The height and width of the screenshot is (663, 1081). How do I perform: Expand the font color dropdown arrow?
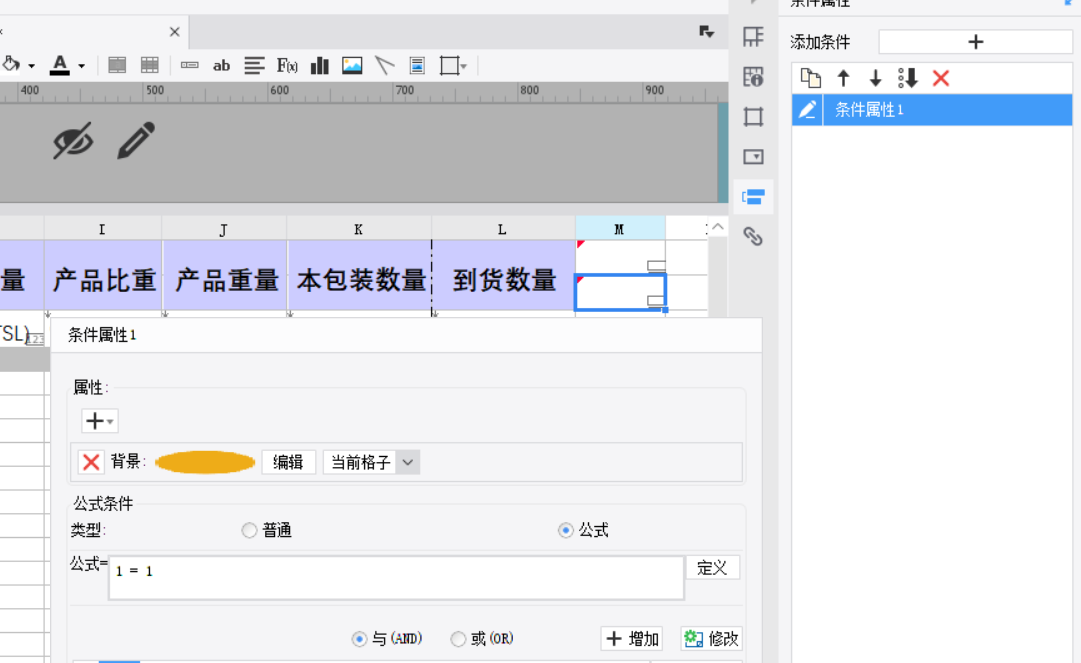point(81,66)
